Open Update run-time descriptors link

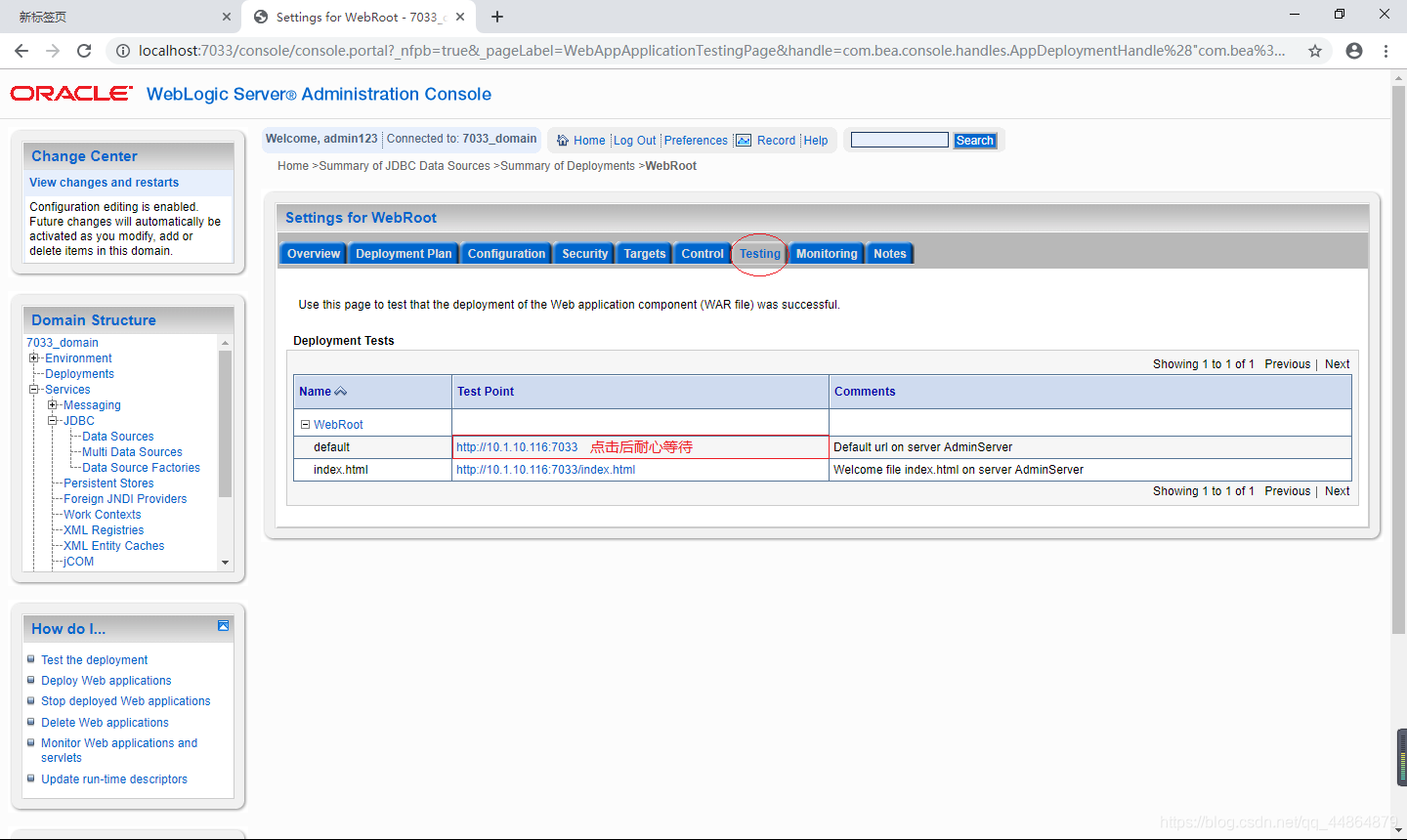click(x=114, y=779)
